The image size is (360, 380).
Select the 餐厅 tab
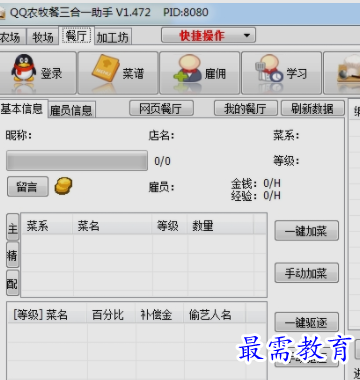[x=77, y=36]
